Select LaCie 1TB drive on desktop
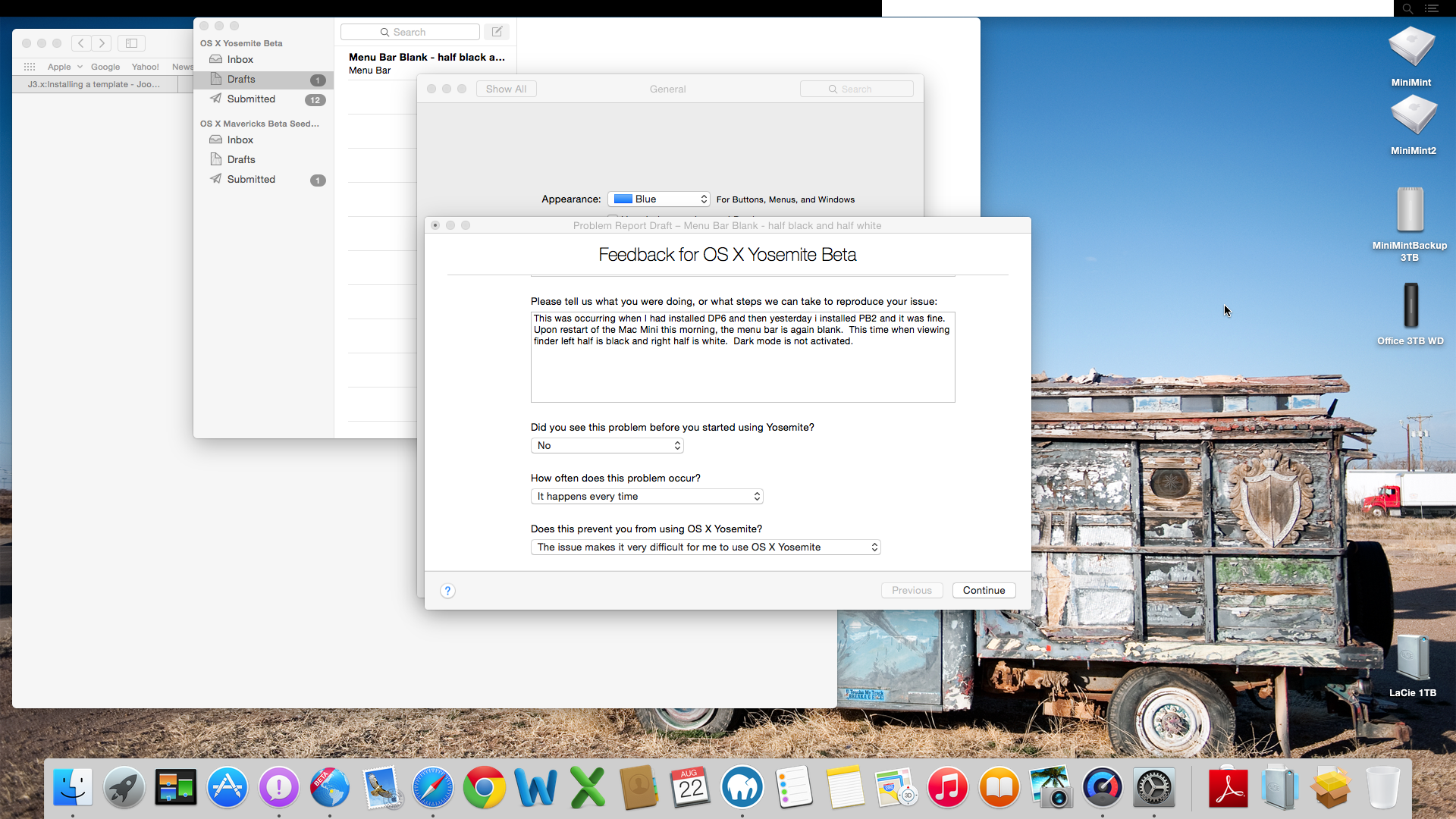The height and width of the screenshot is (819, 1456). click(1413, 665)
